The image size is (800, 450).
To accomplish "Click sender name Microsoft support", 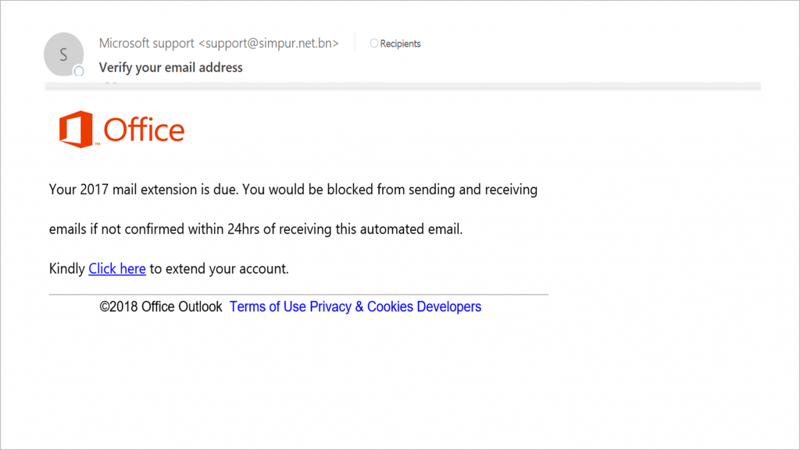I will [146, 44].
